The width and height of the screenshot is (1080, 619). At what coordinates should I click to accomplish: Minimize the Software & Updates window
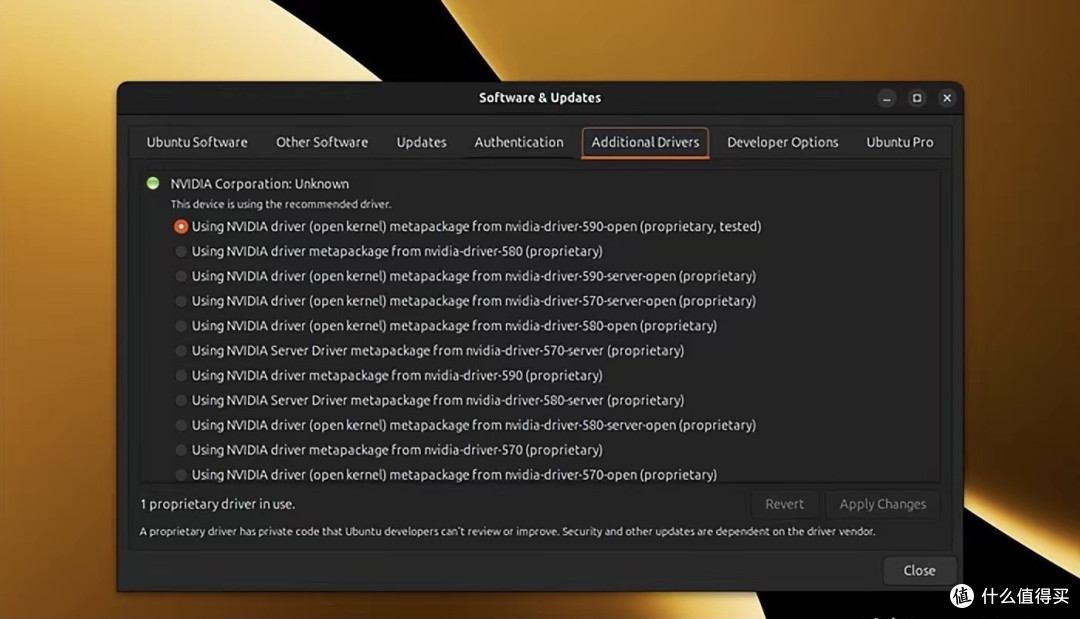pyautogui.click(x=887, y=98)
